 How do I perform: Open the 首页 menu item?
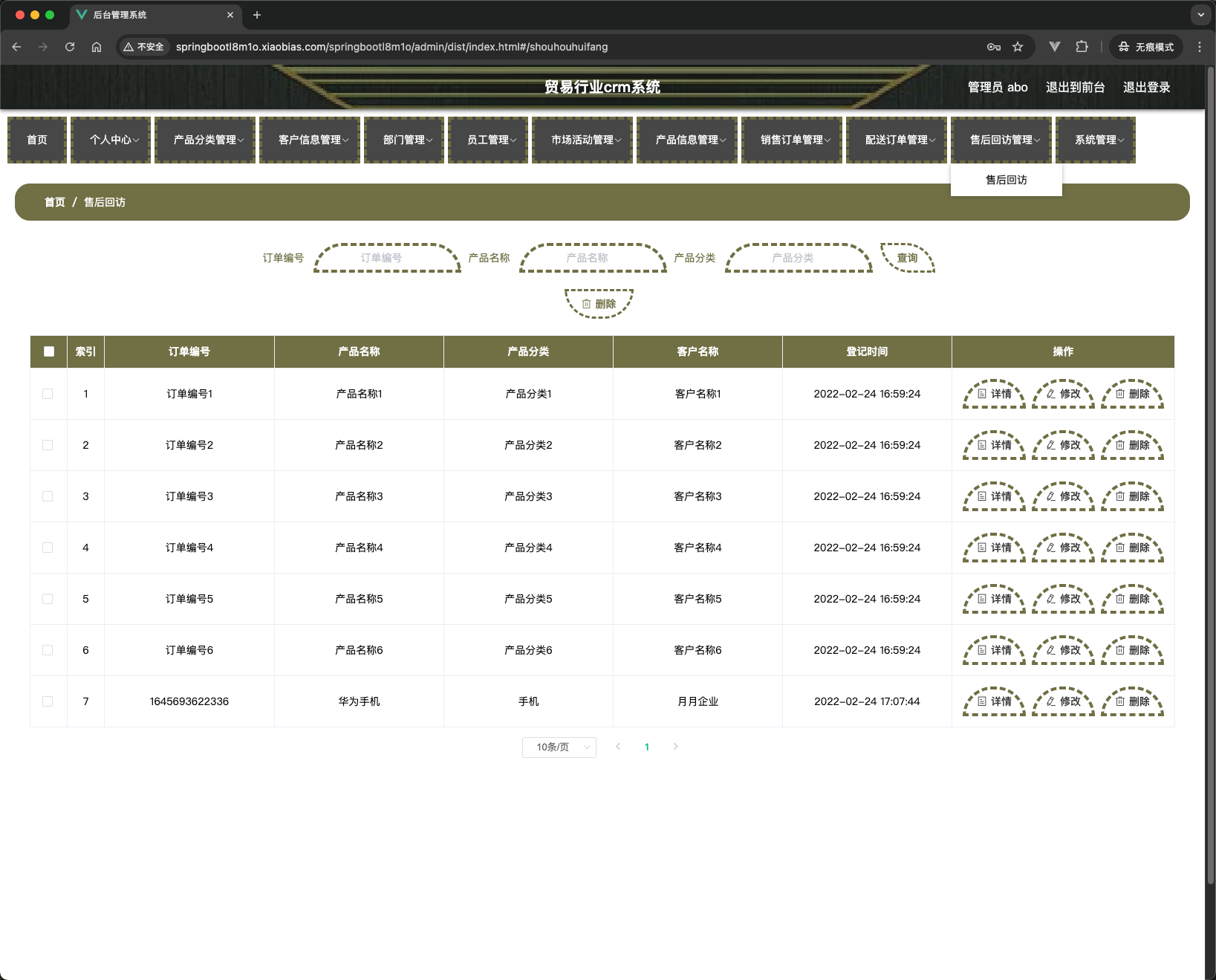(x=37, y=140)
